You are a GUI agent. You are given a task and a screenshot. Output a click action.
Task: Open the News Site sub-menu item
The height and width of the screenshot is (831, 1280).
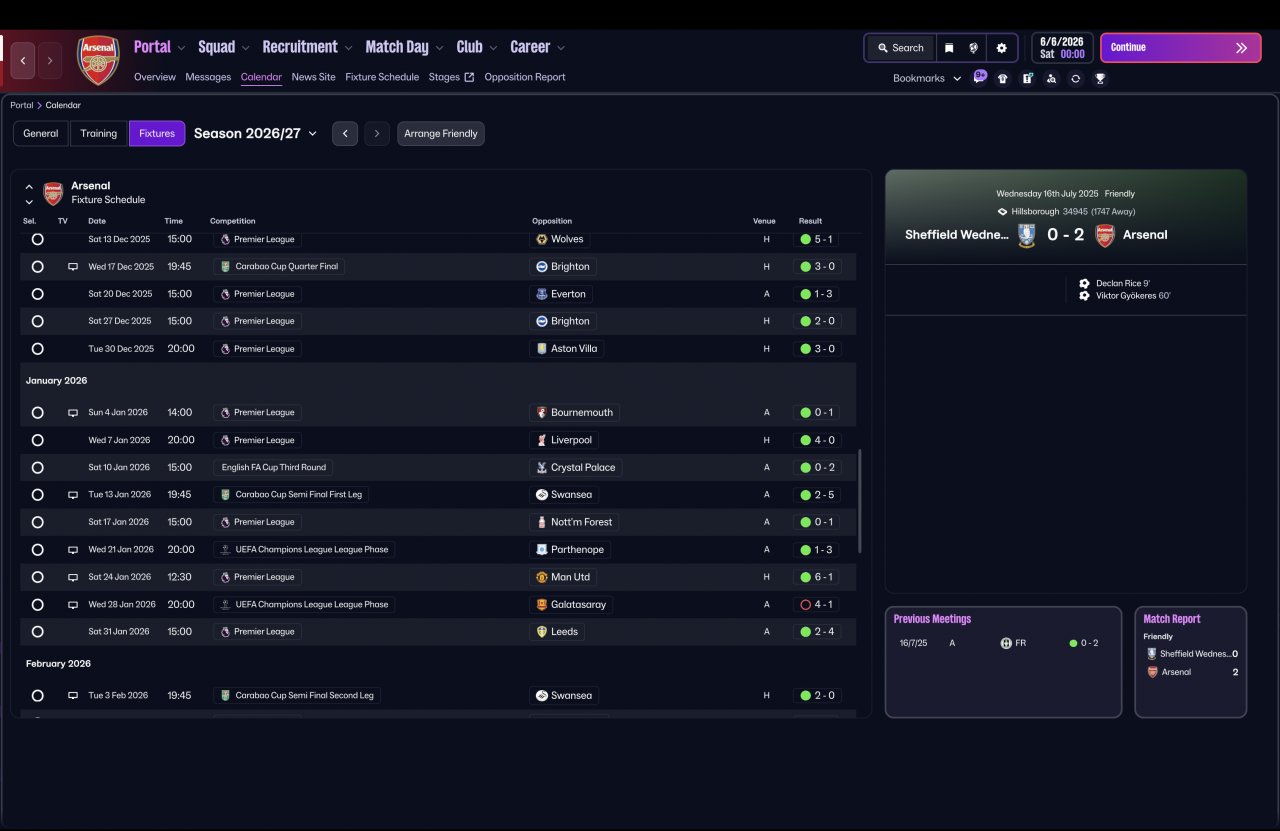pos(314,77)
